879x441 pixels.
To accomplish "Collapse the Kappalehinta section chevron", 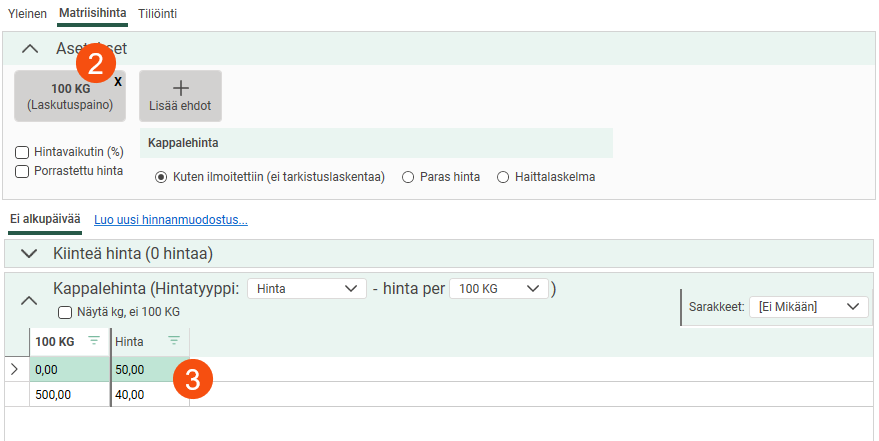I will (x=30, y=299).
